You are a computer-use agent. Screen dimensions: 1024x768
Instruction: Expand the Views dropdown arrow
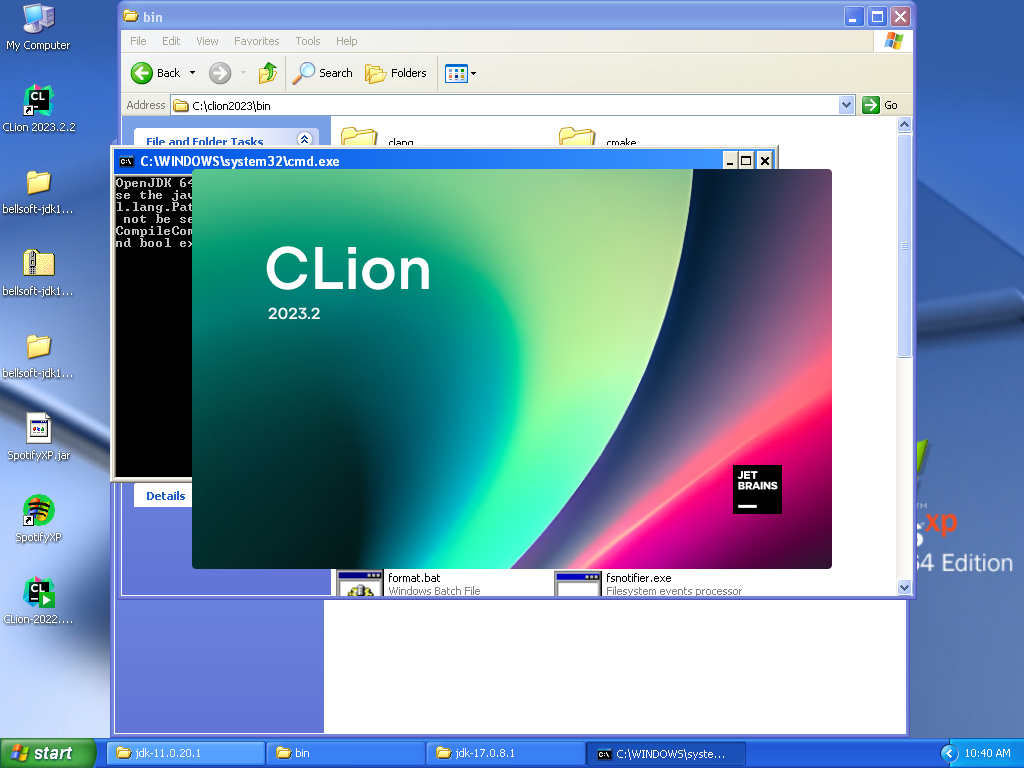point(473,74)
